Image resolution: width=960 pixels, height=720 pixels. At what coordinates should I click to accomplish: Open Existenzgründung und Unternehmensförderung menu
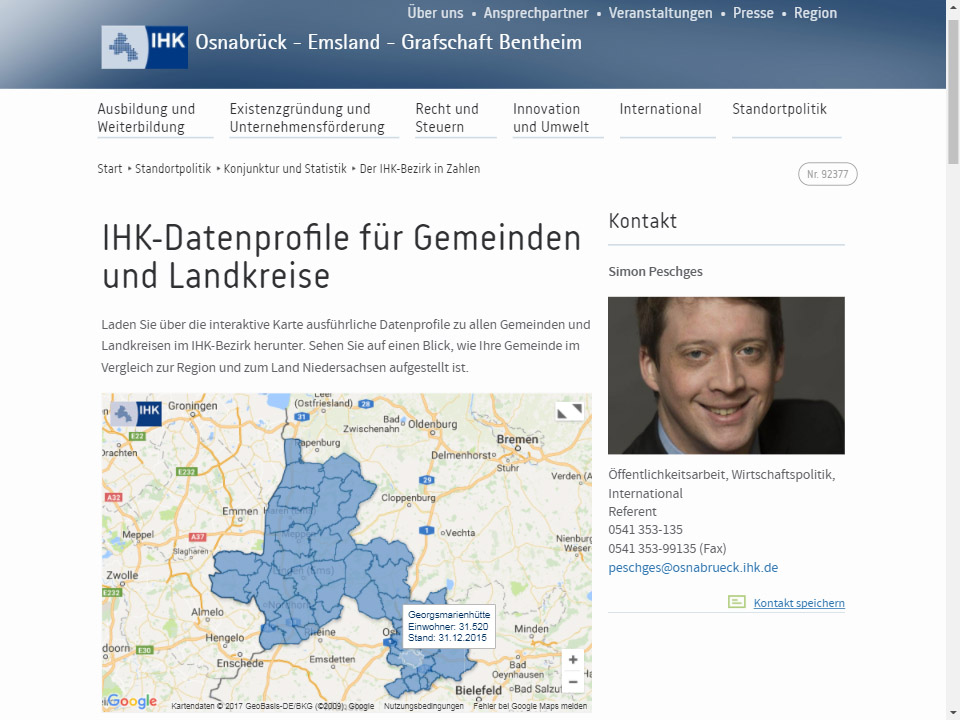coord(314,118)
